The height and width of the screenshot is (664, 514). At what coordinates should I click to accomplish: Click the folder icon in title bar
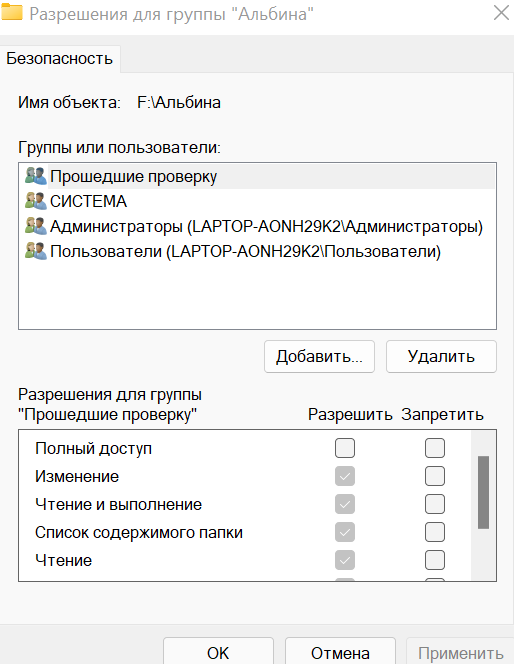(11, 12)
